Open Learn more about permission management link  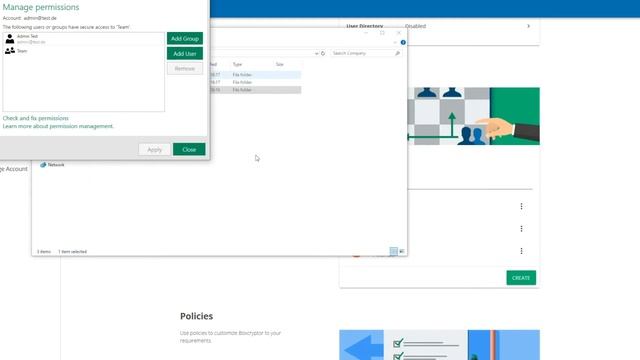coord(58,127)
